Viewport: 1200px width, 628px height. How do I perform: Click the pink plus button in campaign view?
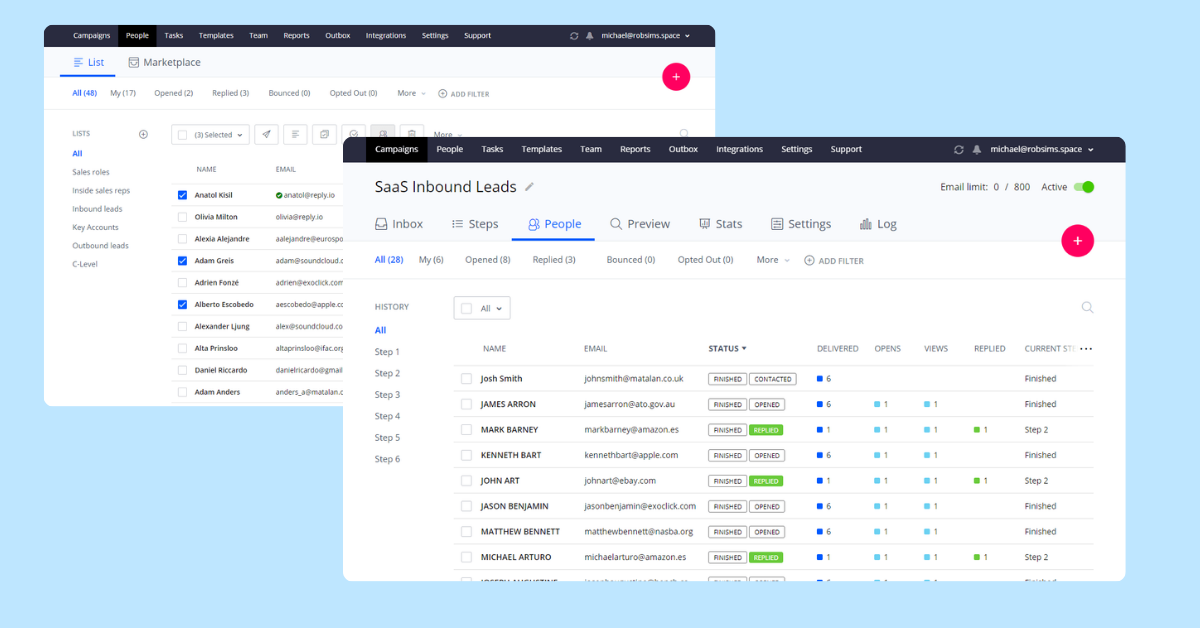point(1077,241)
